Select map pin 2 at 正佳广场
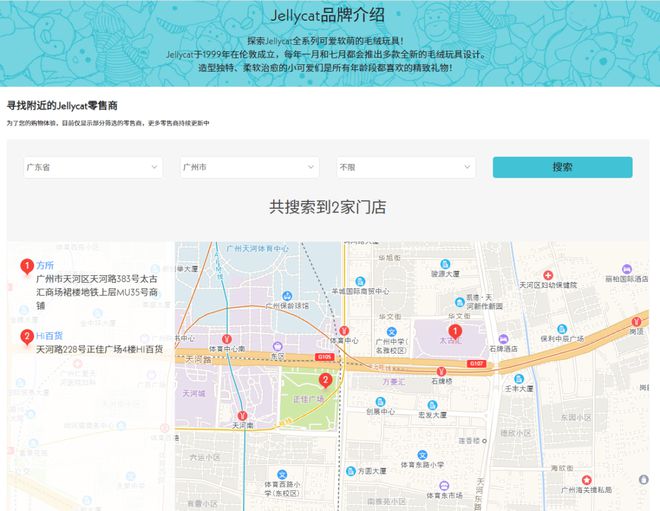The image size is (660, 511). (x=325, y=381)
